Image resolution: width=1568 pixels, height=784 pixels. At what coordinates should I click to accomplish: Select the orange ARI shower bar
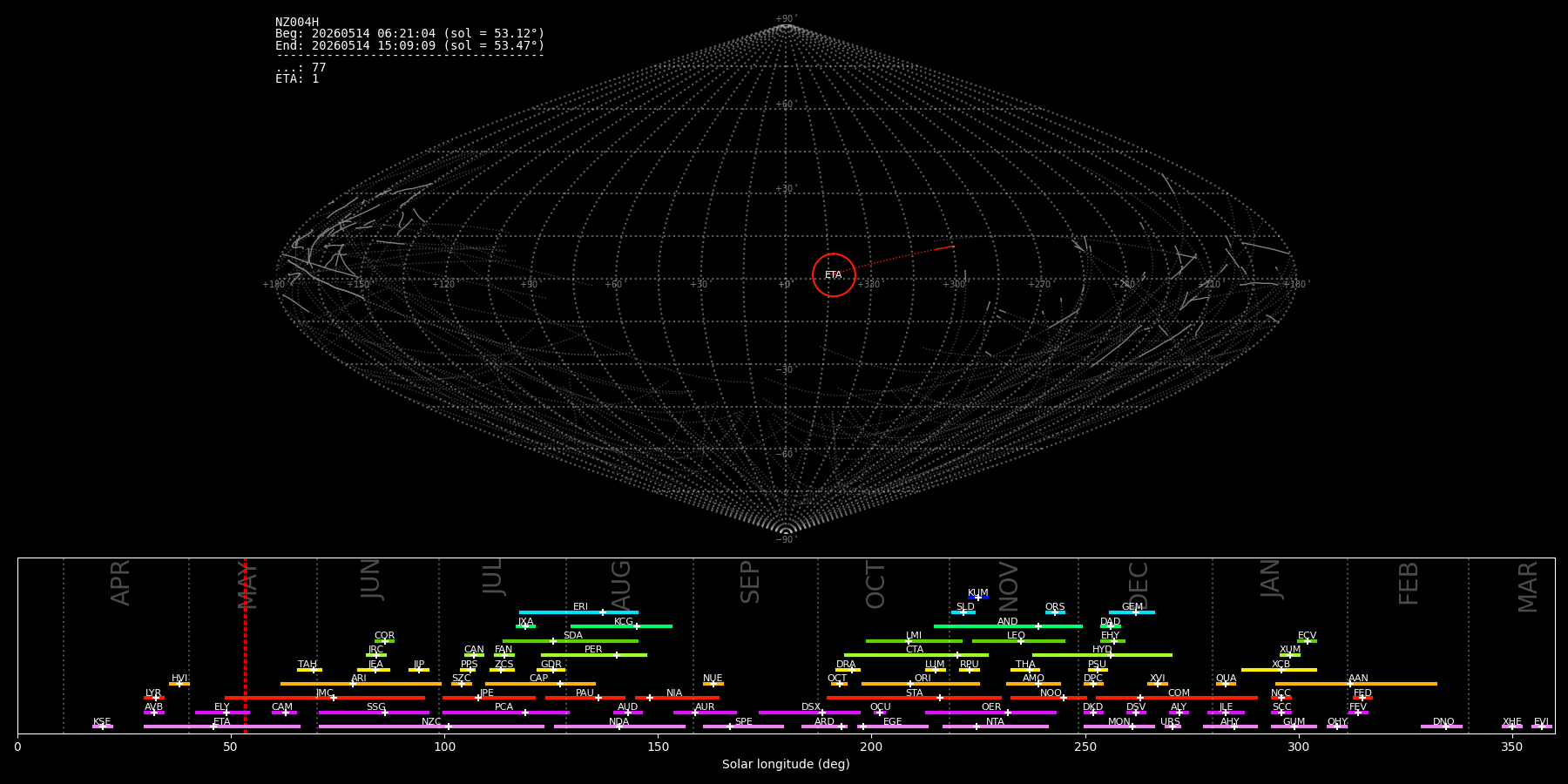tap(361, 684)
